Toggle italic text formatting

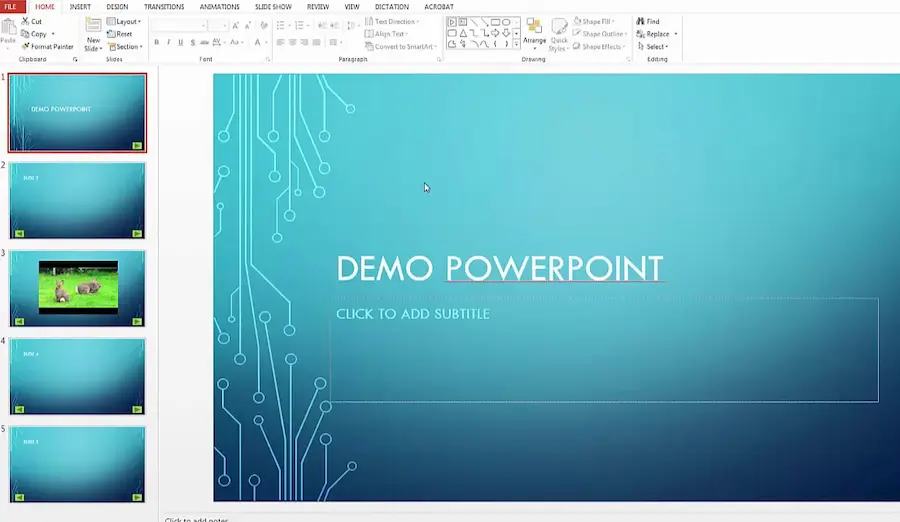(168, 42)
